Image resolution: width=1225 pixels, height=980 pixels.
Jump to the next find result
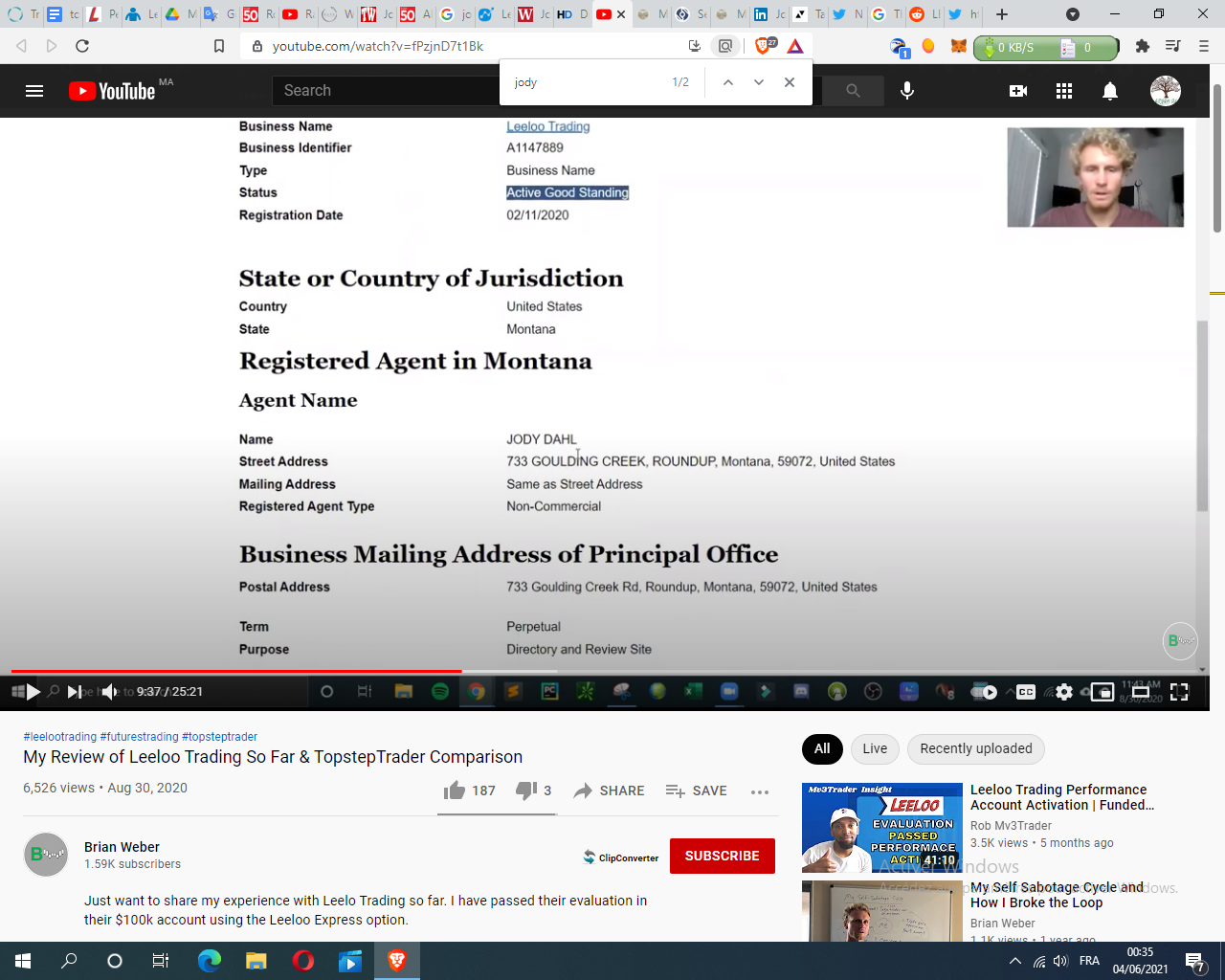pyautogui.click(x=759, y=82)
